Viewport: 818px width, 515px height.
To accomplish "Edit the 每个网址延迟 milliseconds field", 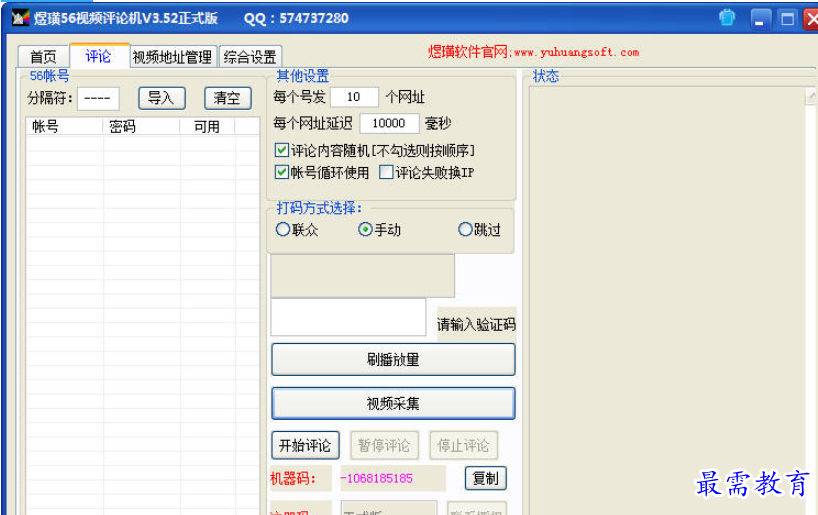I will point(389,123).
